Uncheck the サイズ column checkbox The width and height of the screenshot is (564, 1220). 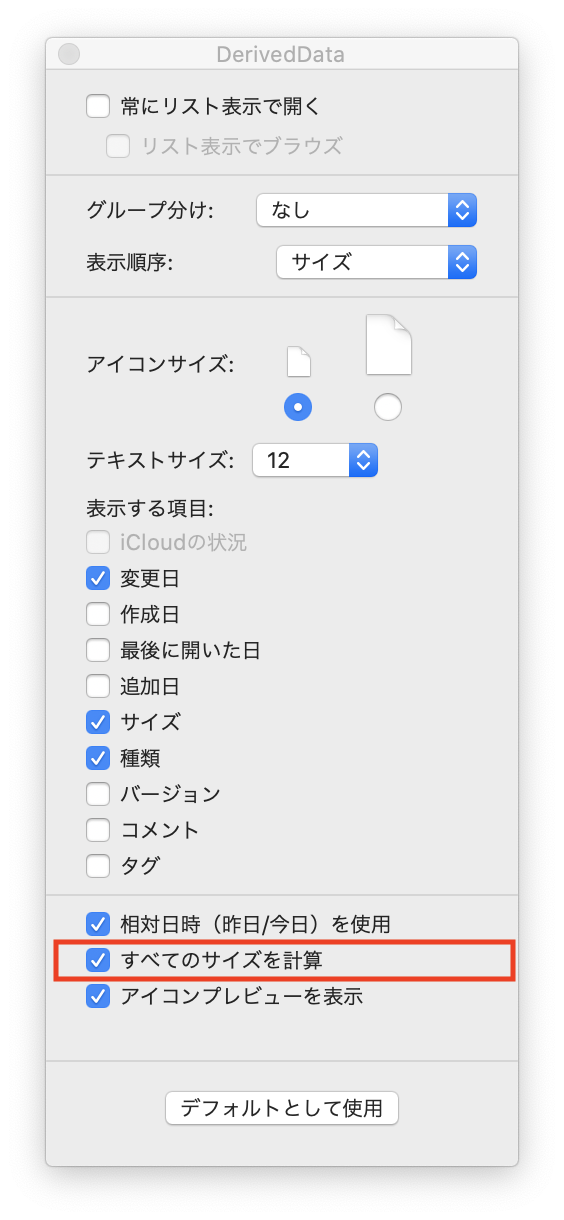point(98,721)
